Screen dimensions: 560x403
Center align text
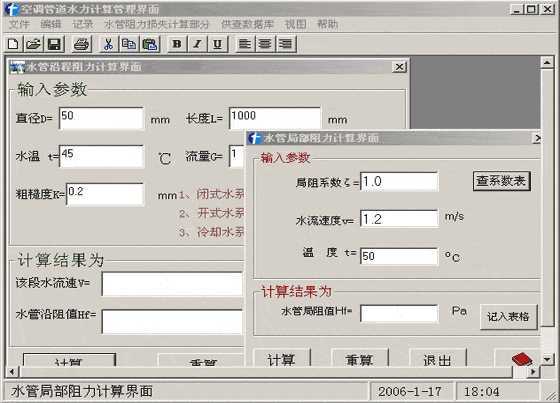[265, 44]
